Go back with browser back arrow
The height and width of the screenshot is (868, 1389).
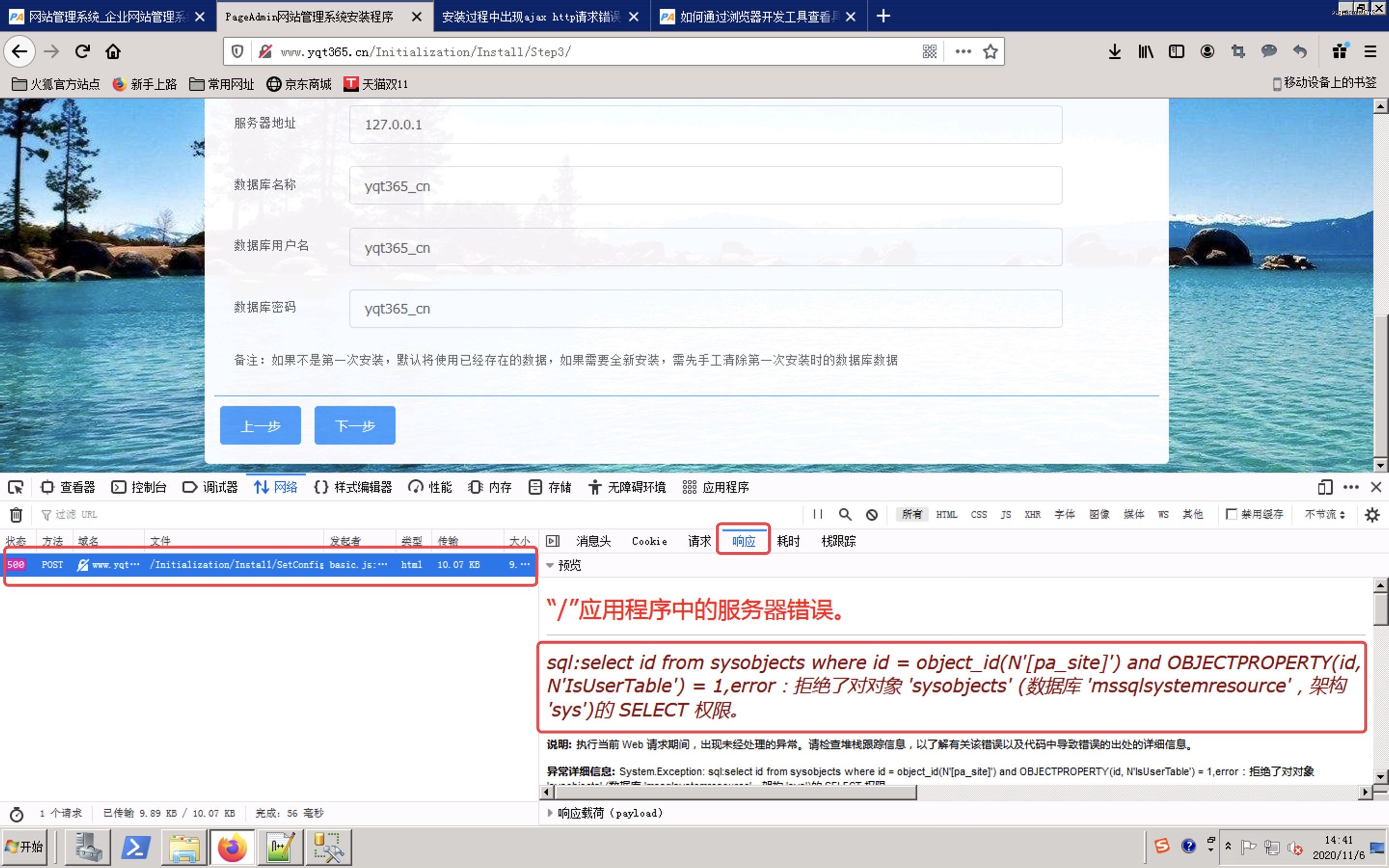[x=19, y=52]
